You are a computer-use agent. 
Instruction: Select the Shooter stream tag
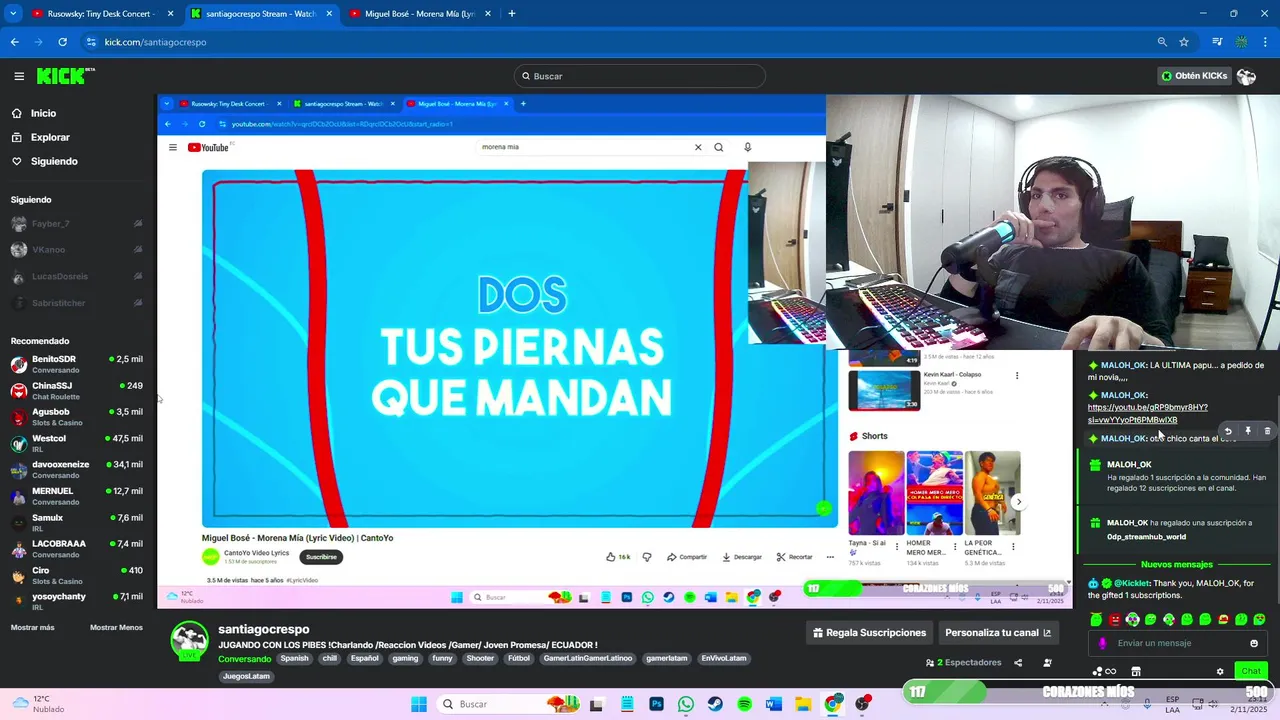click(480, 659)
